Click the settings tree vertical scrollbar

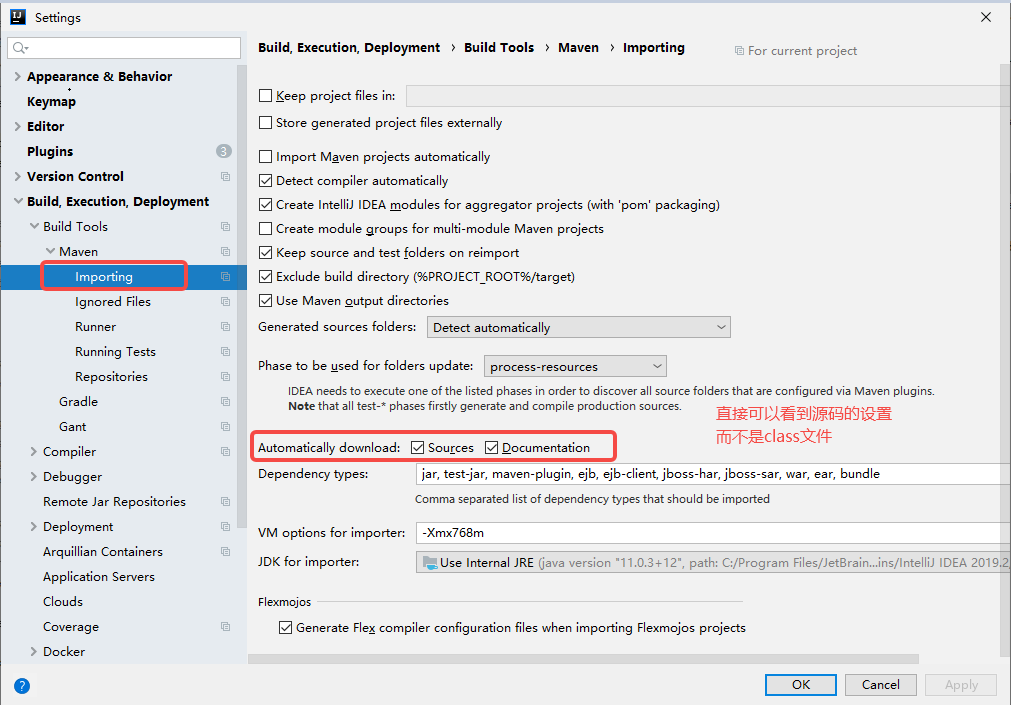pyautogui.click(x=242, y=297)
